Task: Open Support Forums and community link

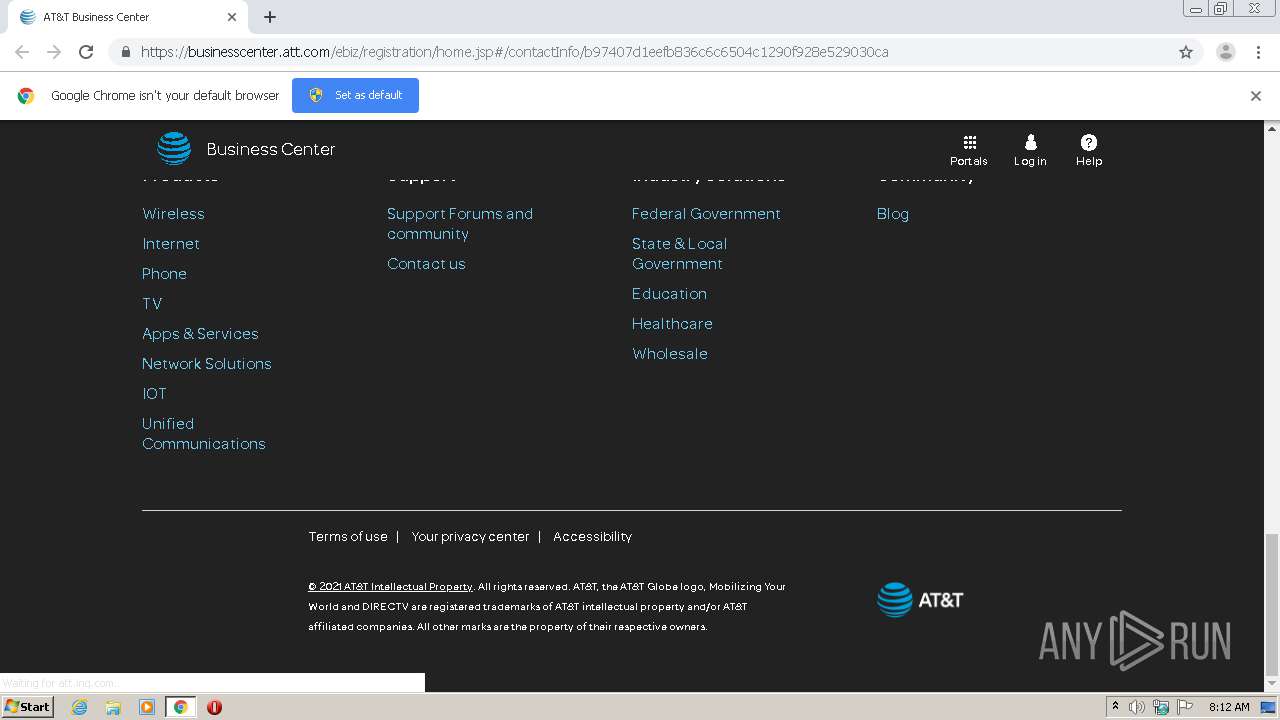Action: click(460, 224)
